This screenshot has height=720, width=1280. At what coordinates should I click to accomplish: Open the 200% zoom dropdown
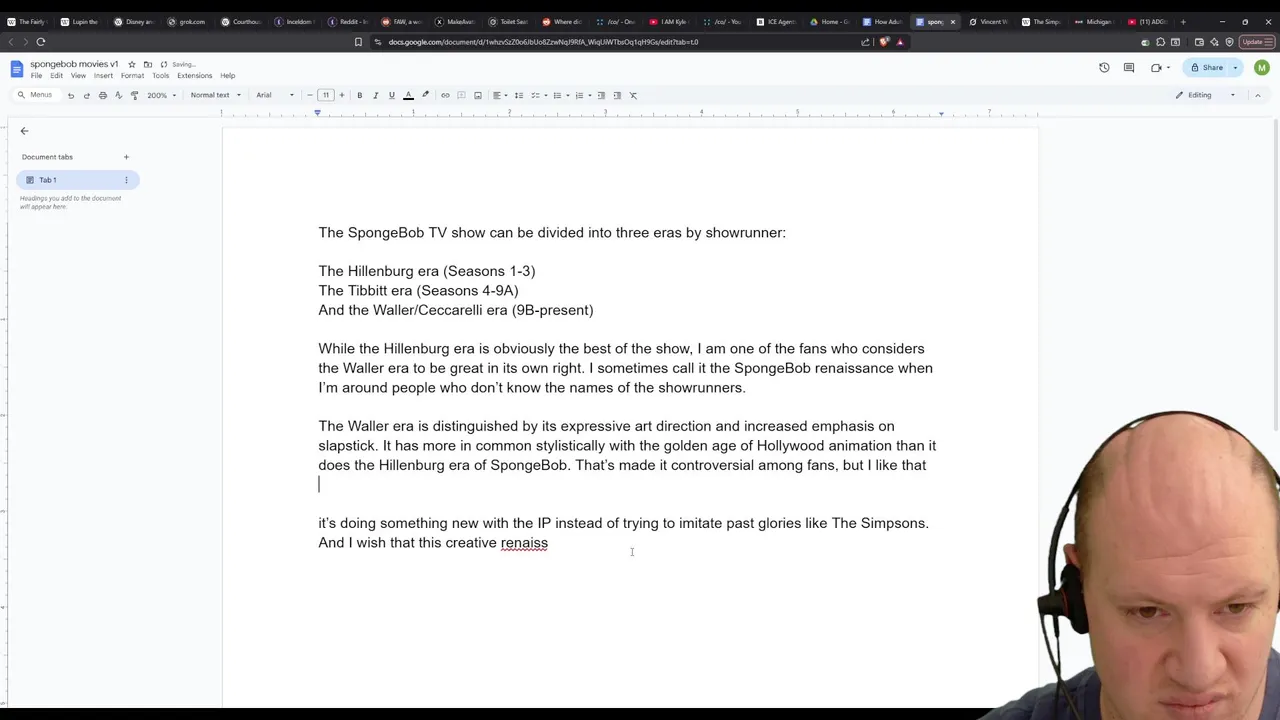point(162,95)
